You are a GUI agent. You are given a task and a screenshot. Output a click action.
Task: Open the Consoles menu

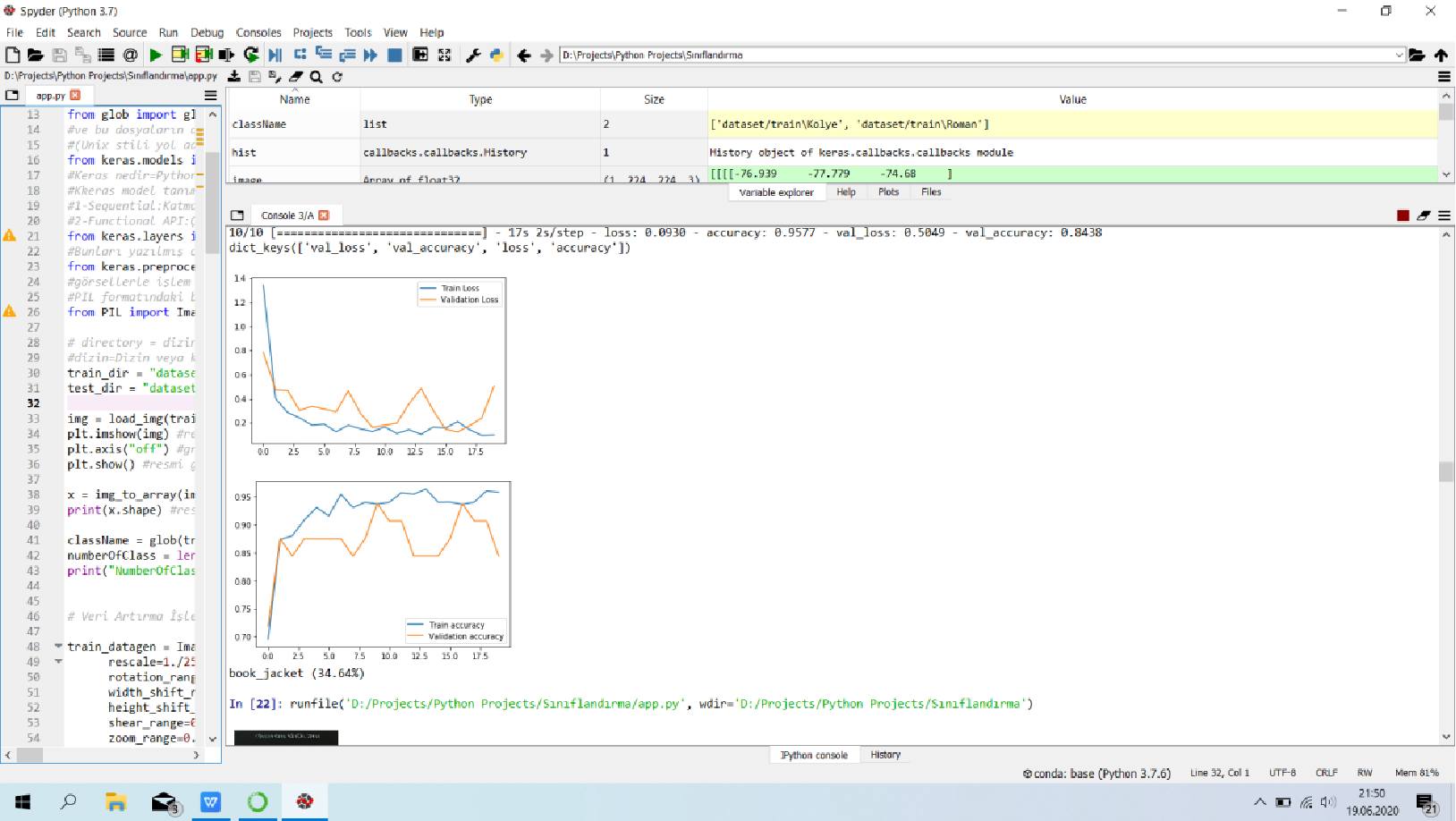click(258, 32)
